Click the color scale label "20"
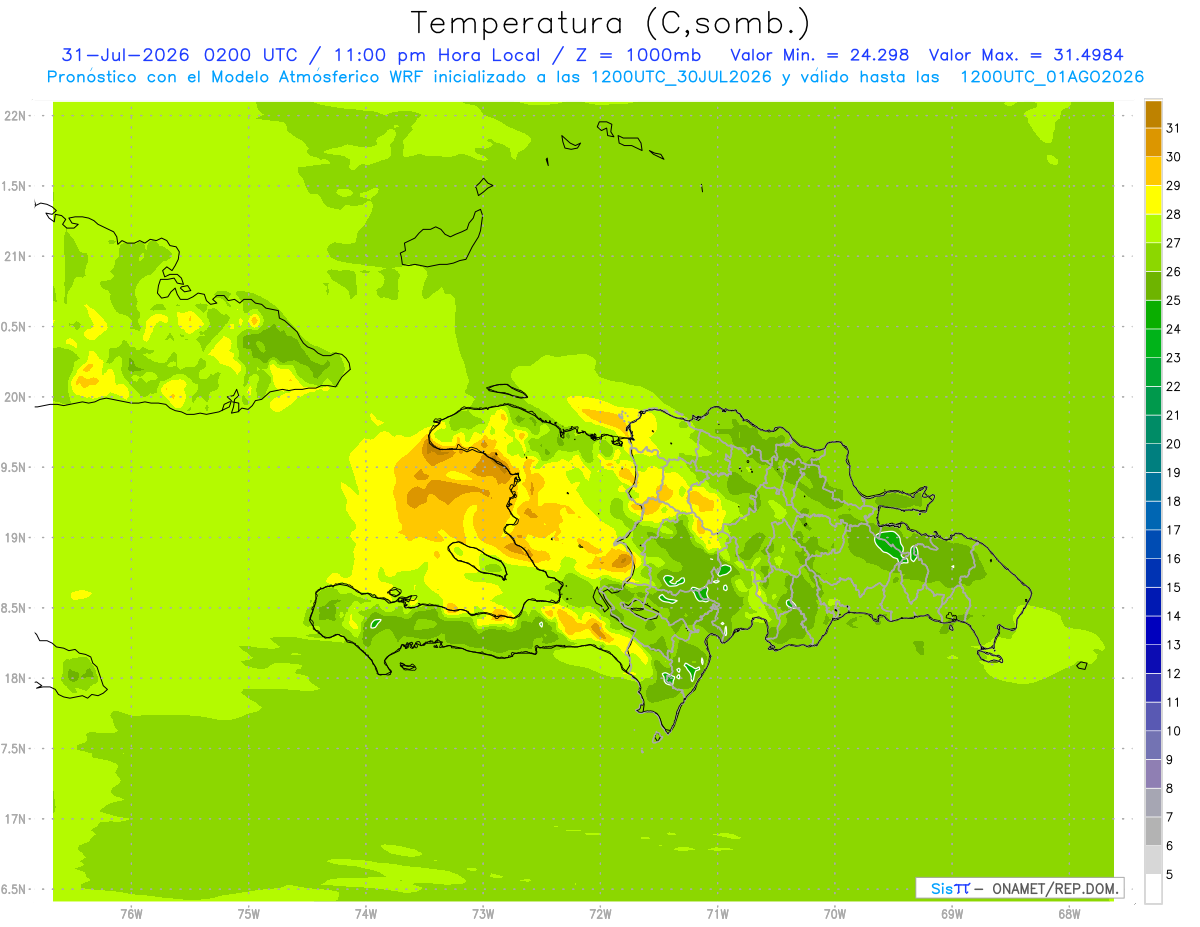This screenshot has height=927, width=1200. pyautogui.click(x=1173, y=444)
